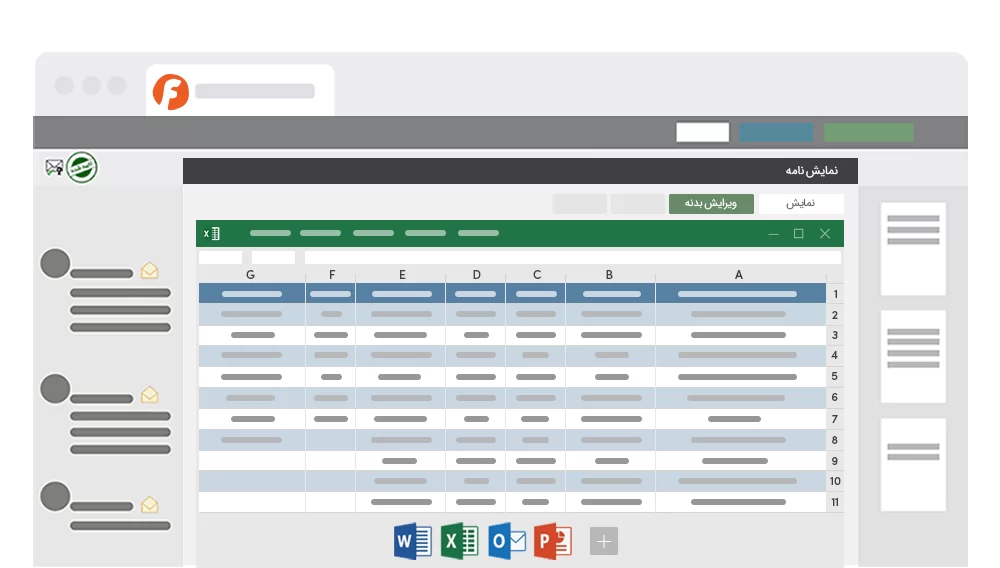This screenshot has width=1000, height=568.
Task: Click the spreadsheet formula bar field
Action: coord(573,258)
